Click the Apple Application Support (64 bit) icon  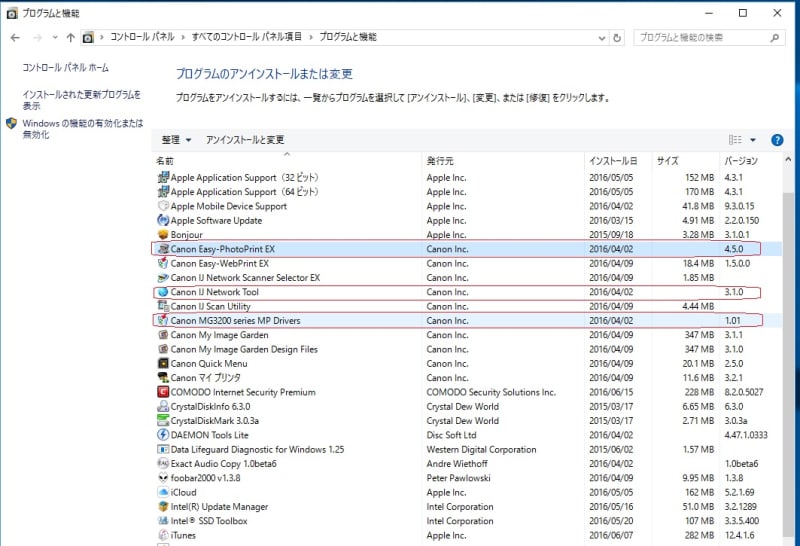click(163, 191)
